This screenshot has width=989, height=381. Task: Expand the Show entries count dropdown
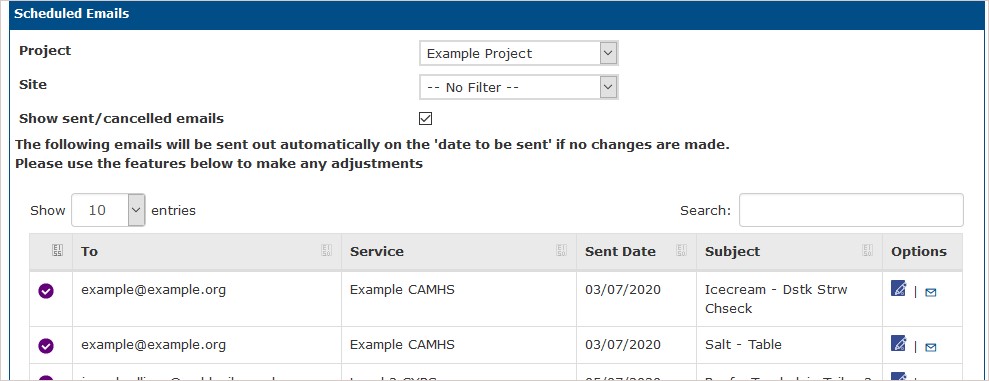(x=108, y=210)
